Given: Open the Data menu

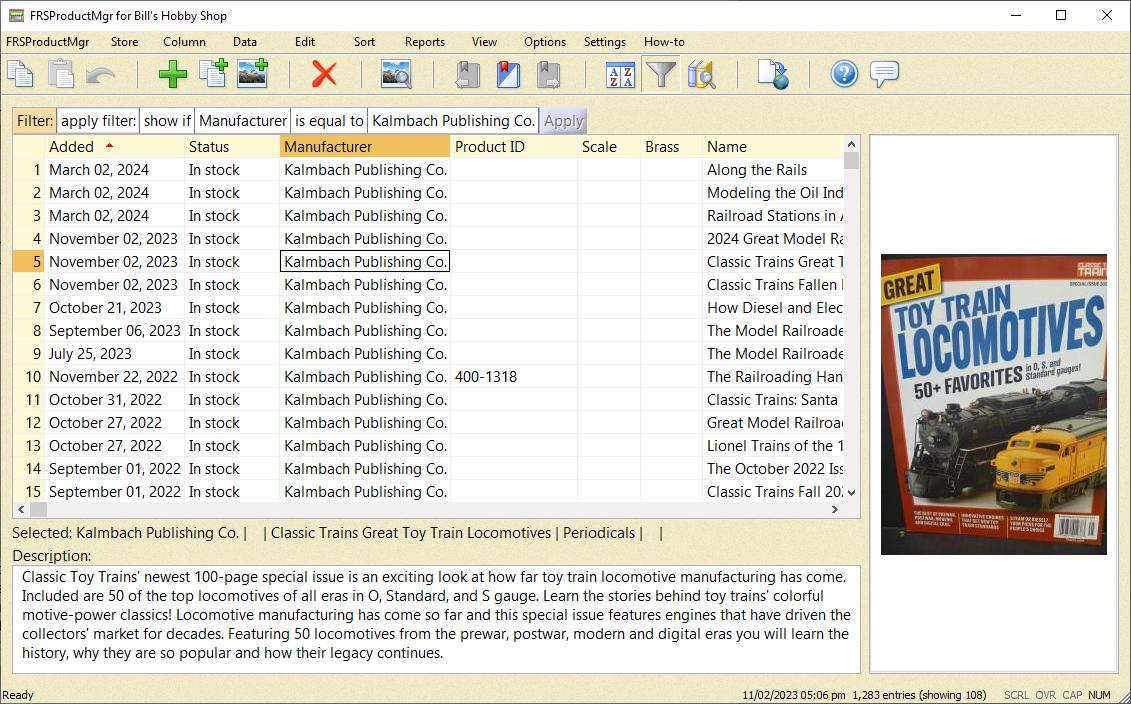Looking at the screenshot, I should click(245, 42).
